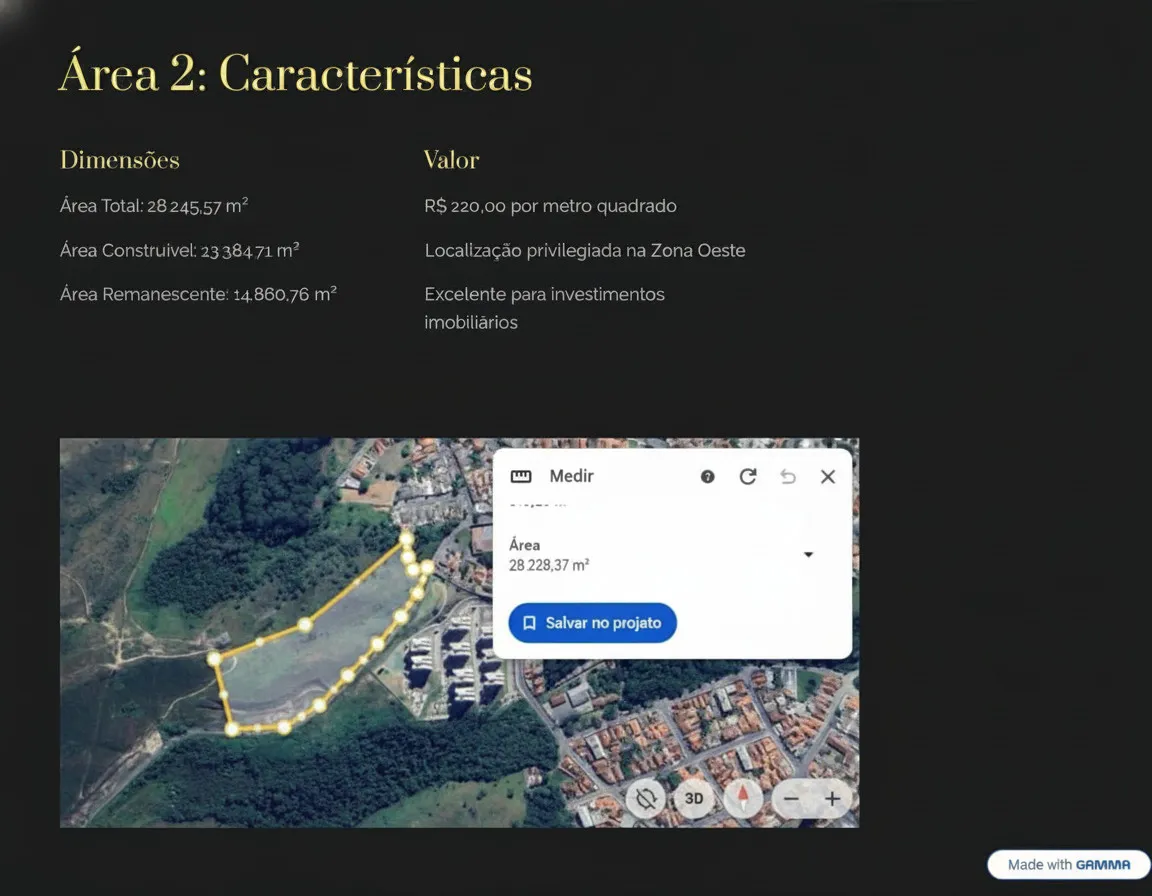The height and width of the screenshot is (896, 1152).
Task: Undo the last measurement point
Action: click(x=788, y=477)
